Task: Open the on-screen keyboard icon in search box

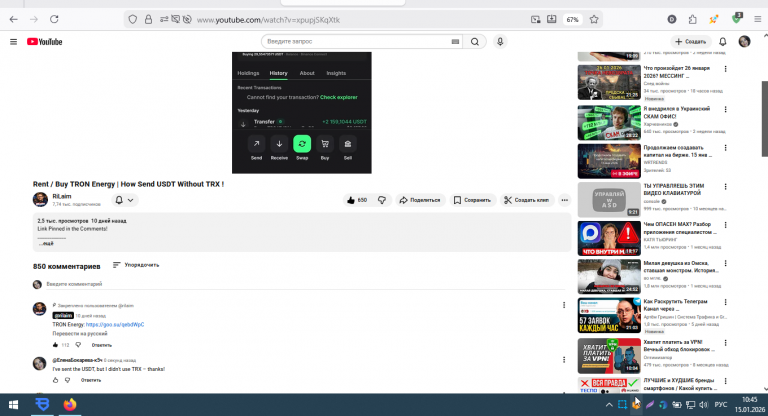Action: [x=455, y=42]
